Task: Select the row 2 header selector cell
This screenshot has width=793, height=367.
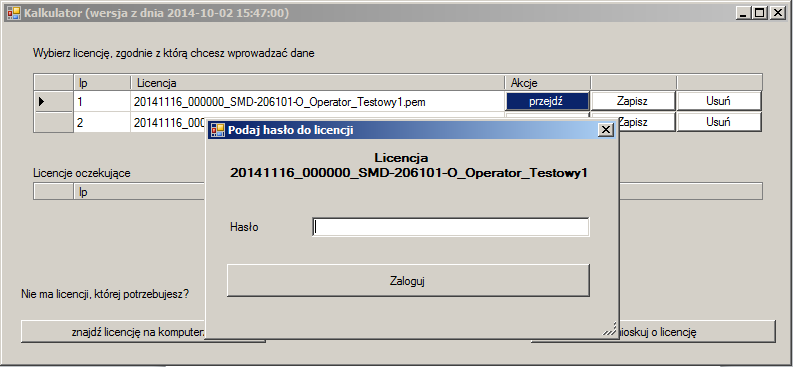Action: (x=54, y=122)
